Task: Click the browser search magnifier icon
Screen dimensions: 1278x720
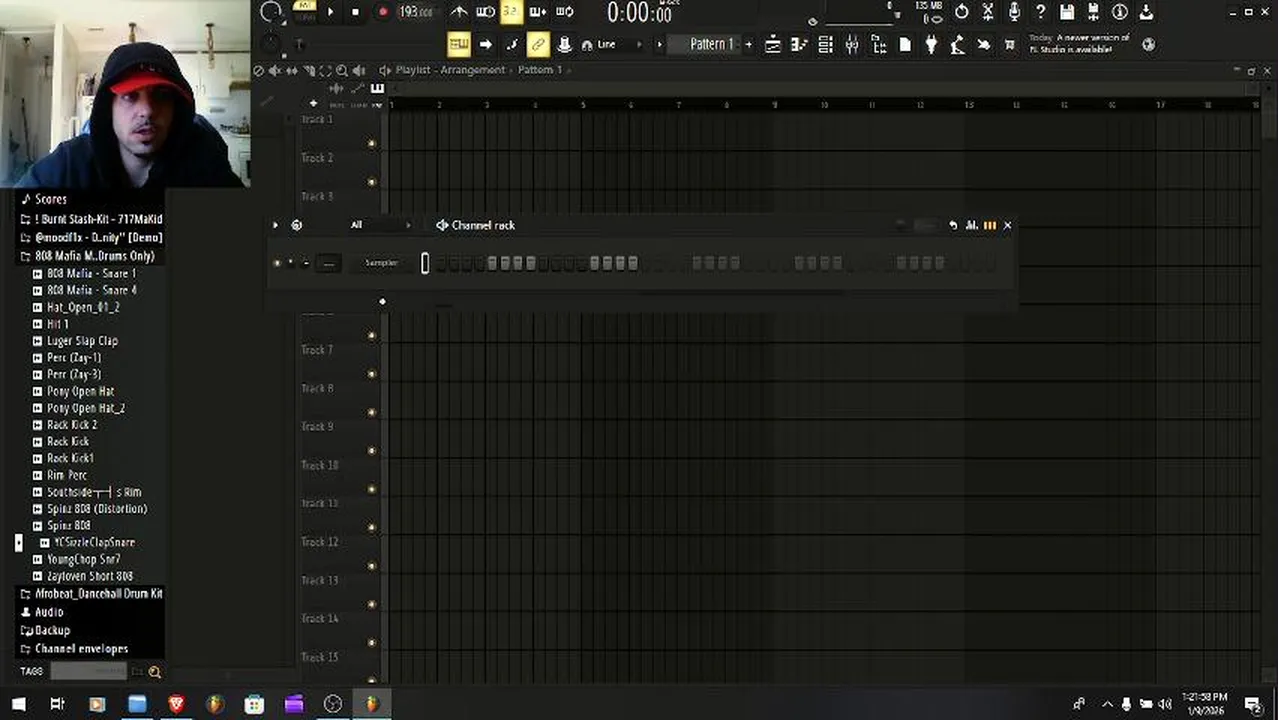Action: click(154, 672)
